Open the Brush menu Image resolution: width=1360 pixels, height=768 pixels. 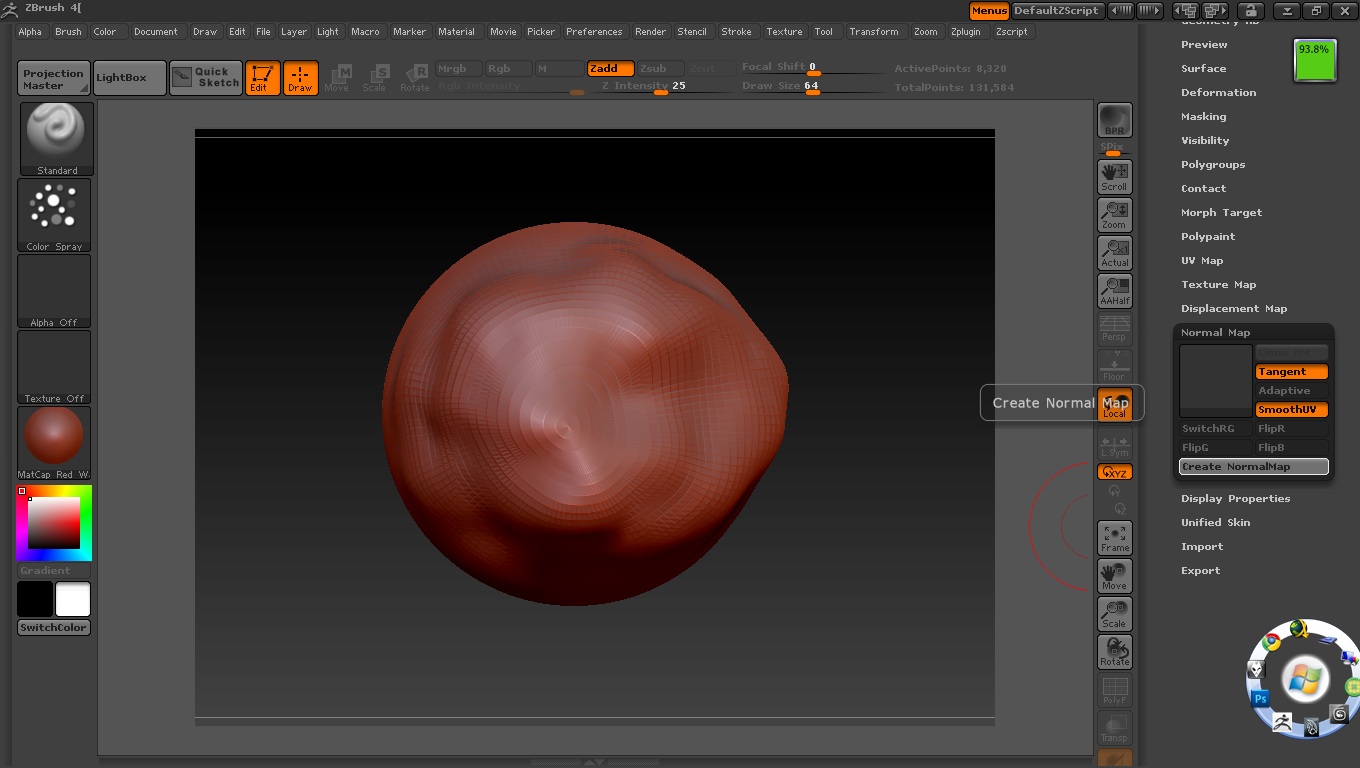point(68,32)
